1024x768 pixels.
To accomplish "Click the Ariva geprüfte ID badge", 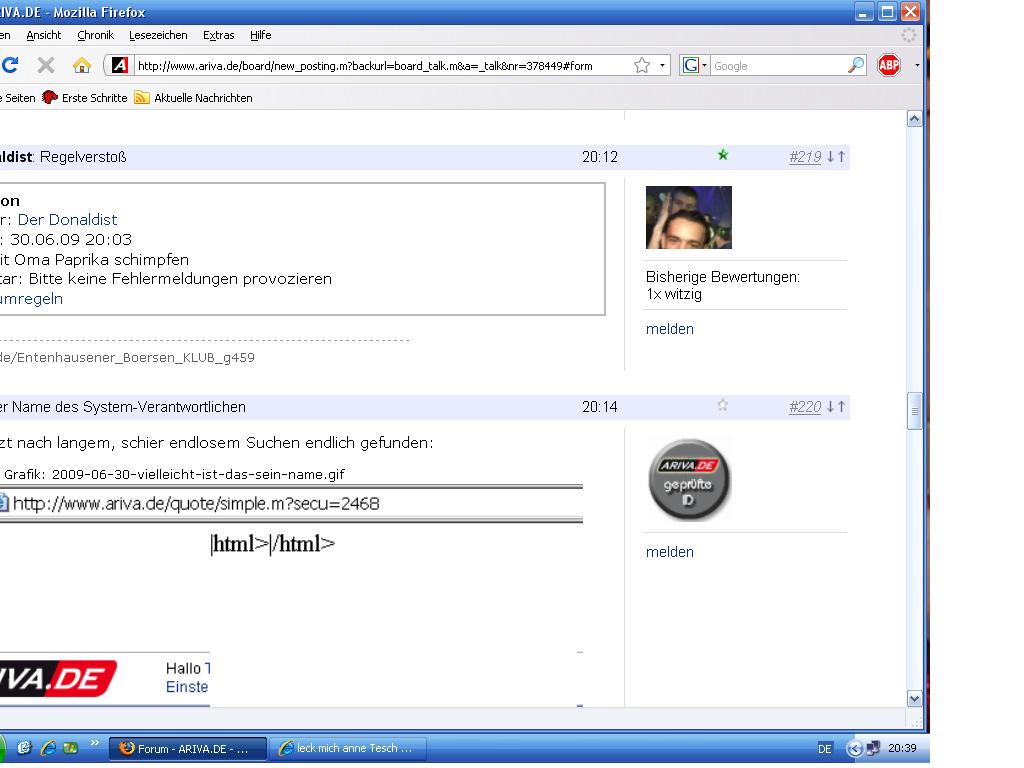I will point(689,480).
